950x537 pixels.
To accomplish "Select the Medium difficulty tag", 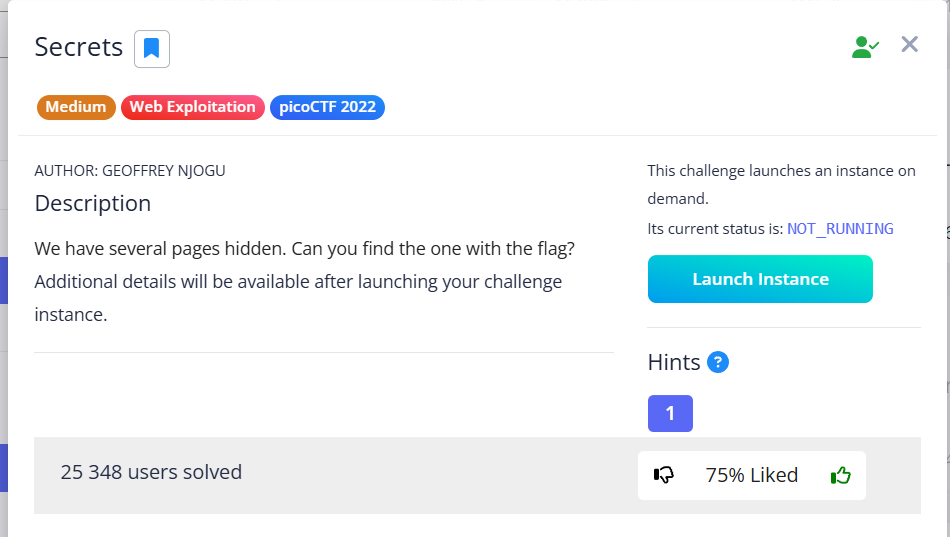I will tap(76, 107).
